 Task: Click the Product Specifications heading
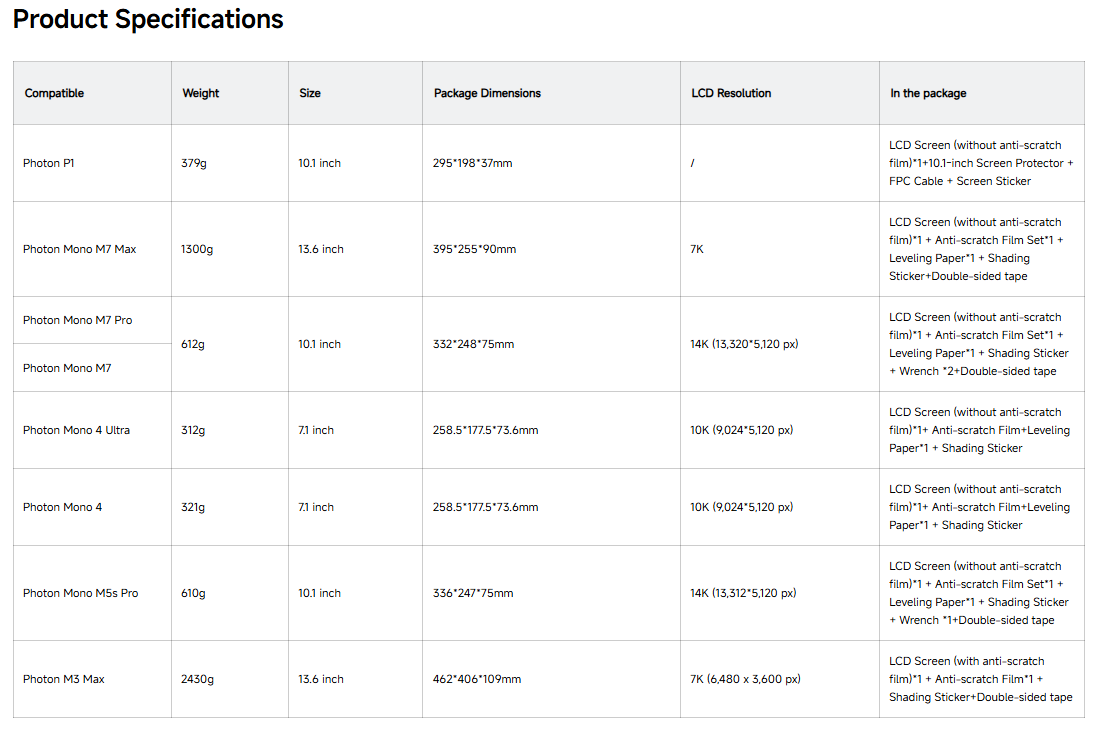pos(148,19)
